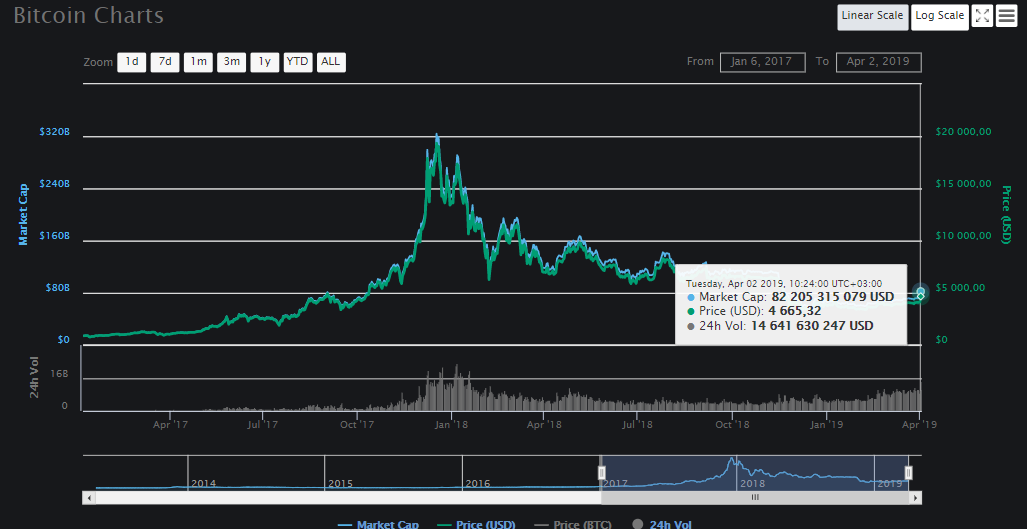Set zoom range to 1m
The width and height of the screenshot is (1027, 529).
click(198, 62)
